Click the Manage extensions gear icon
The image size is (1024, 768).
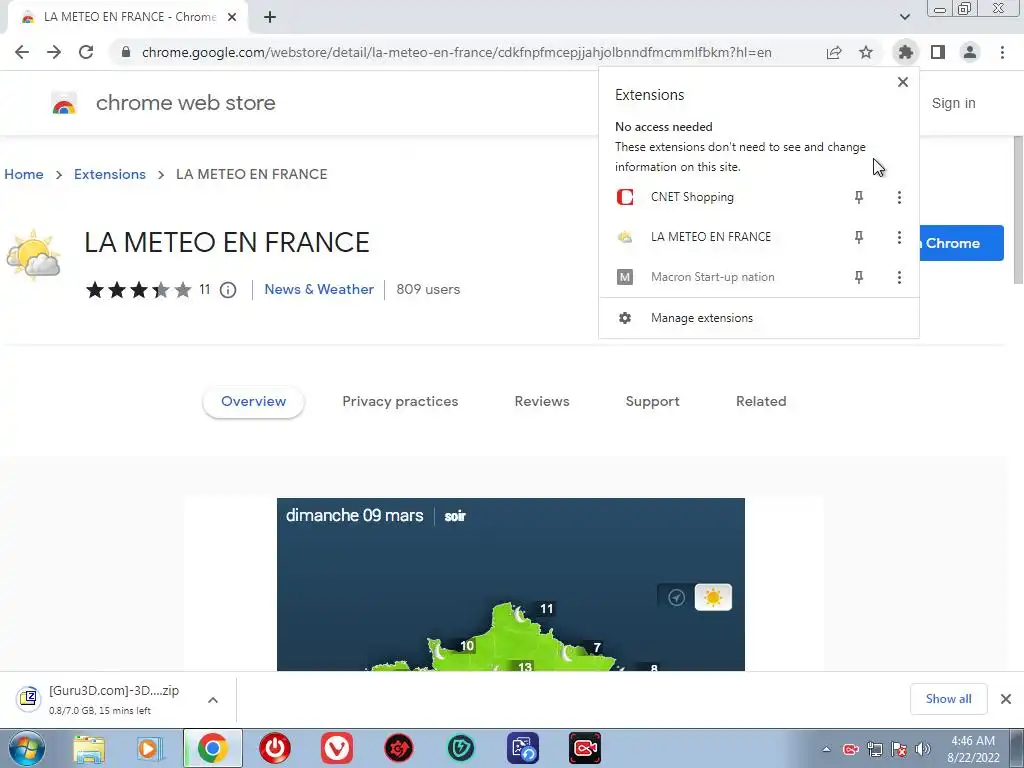[625, 318]
